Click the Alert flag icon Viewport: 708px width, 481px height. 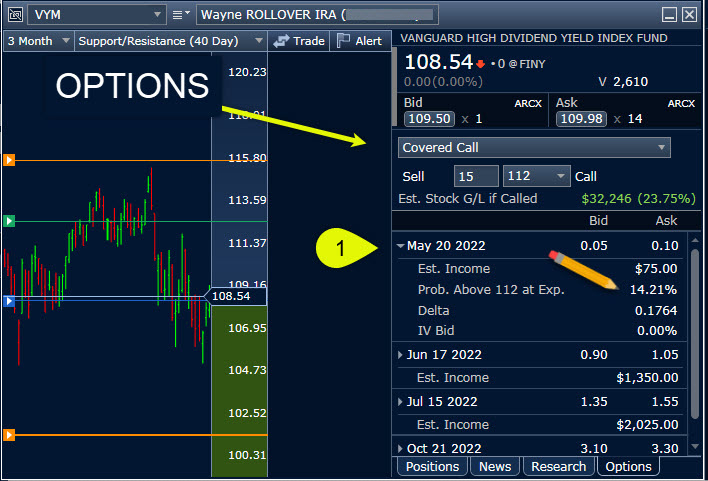coord(343,41)
